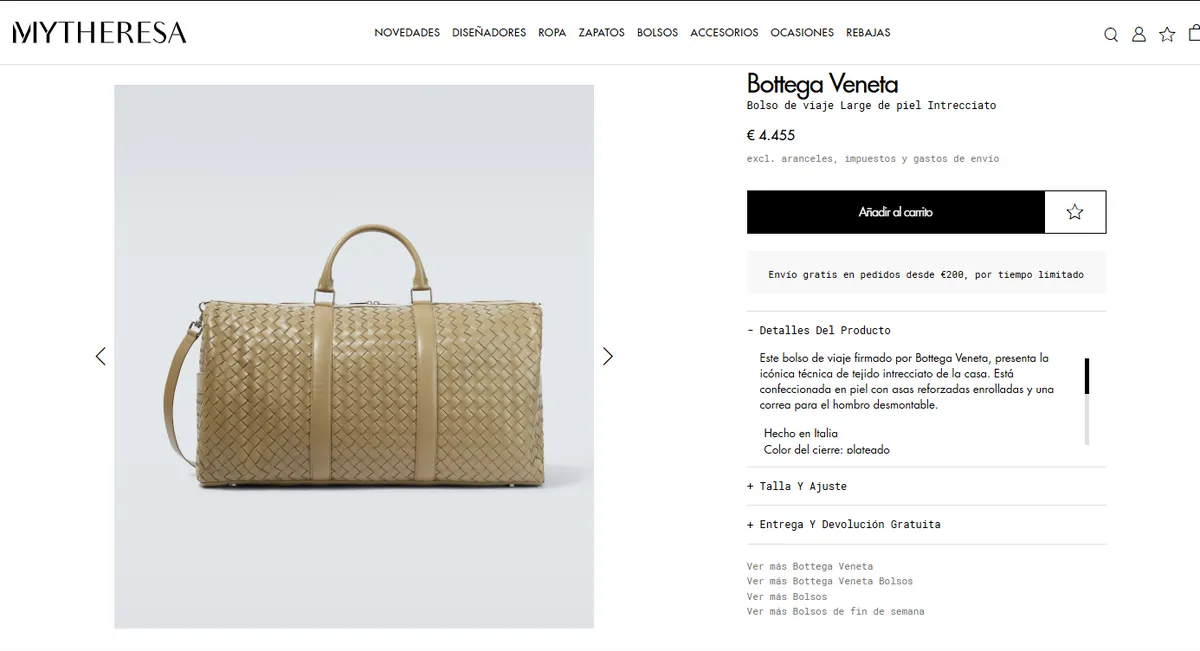Image resolution: width=1200 pixels, height=651 pixels.
Task: Follow Ver más Bottega Veneta Bolsos link
Action: pyautogui.click(x=830, y=581)
